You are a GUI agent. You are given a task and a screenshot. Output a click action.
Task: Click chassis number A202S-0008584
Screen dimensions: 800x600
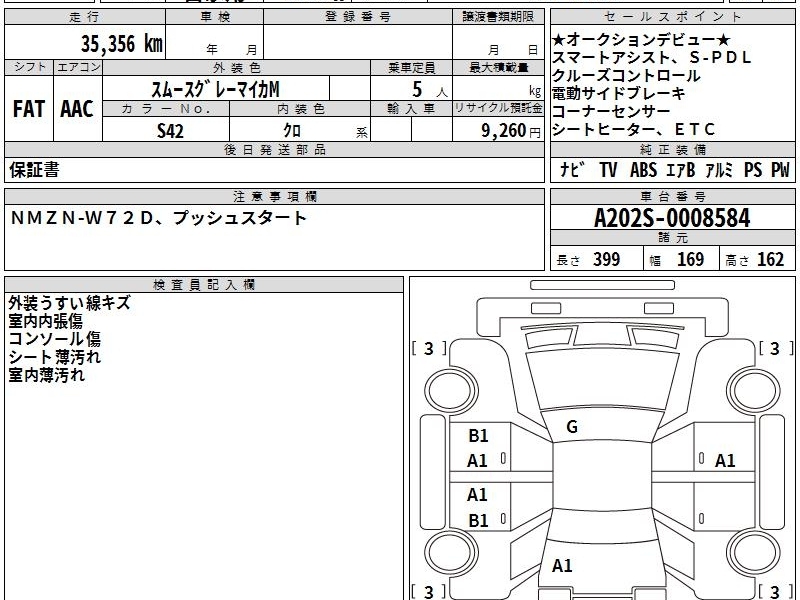[672, 218]
